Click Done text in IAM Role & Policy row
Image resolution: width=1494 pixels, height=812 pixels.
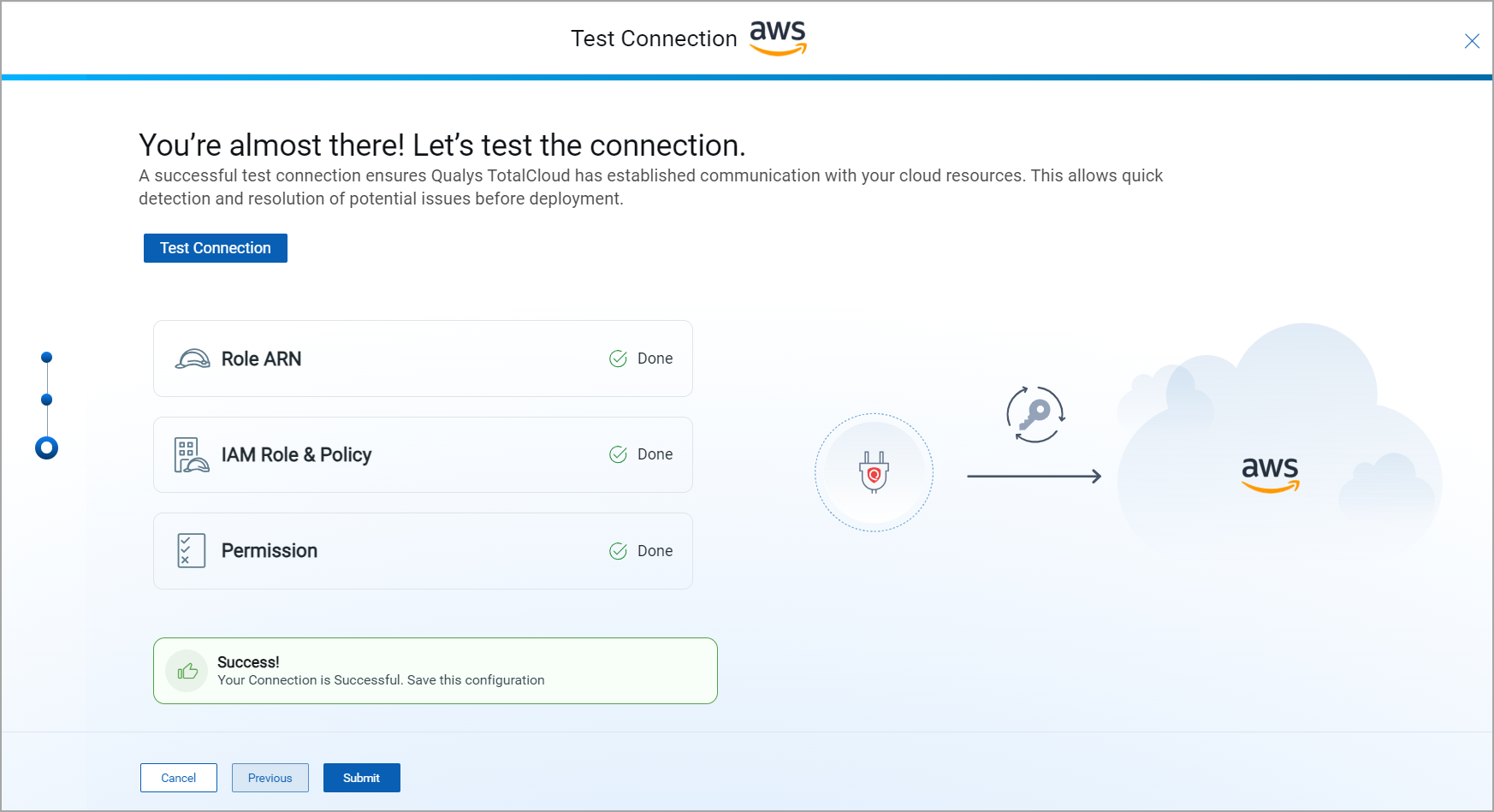pyautogui.click(x=655, y=454)
